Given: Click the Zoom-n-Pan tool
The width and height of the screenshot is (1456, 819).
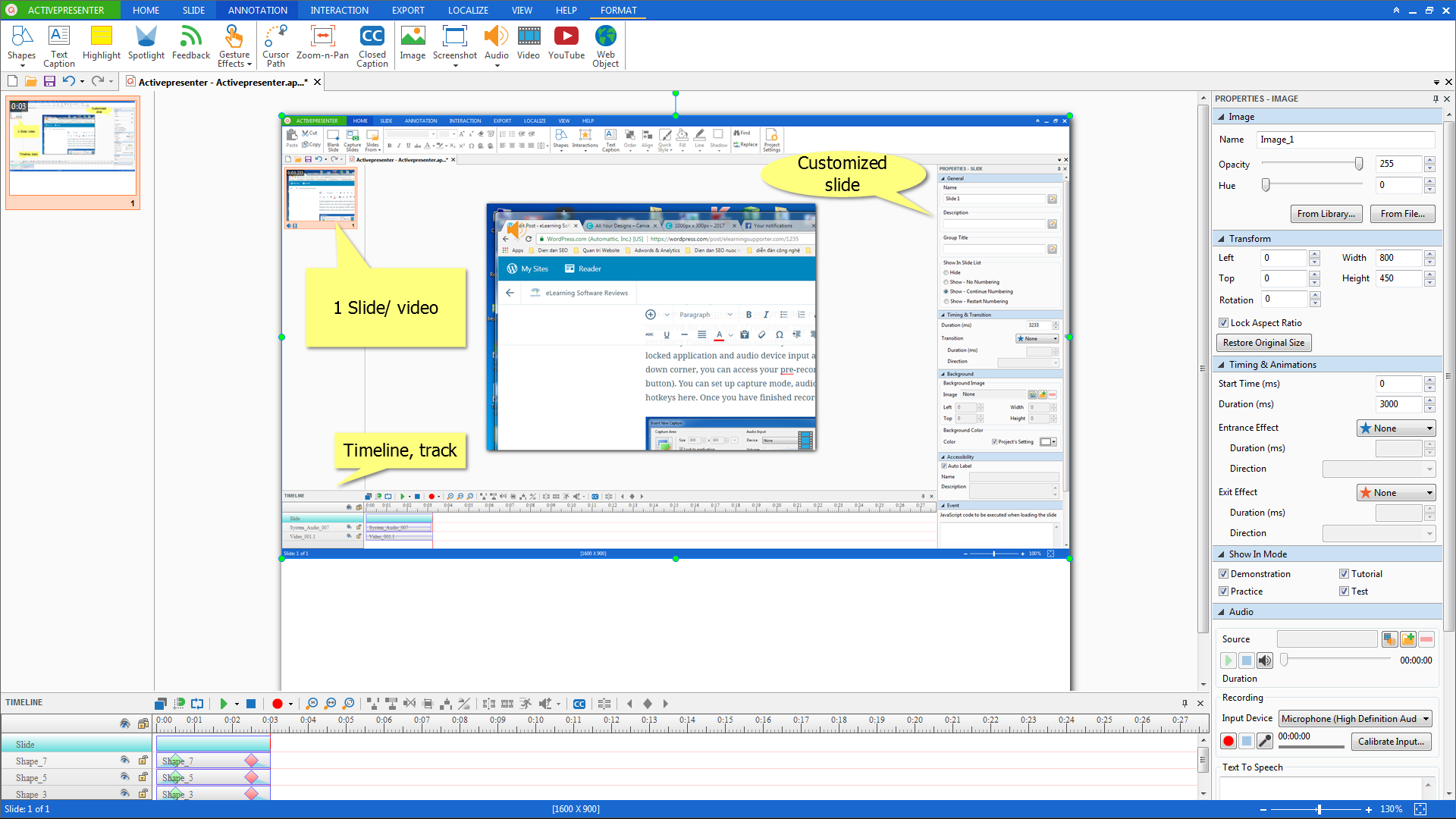Looking at the screenshot, I should coord(322,42).
